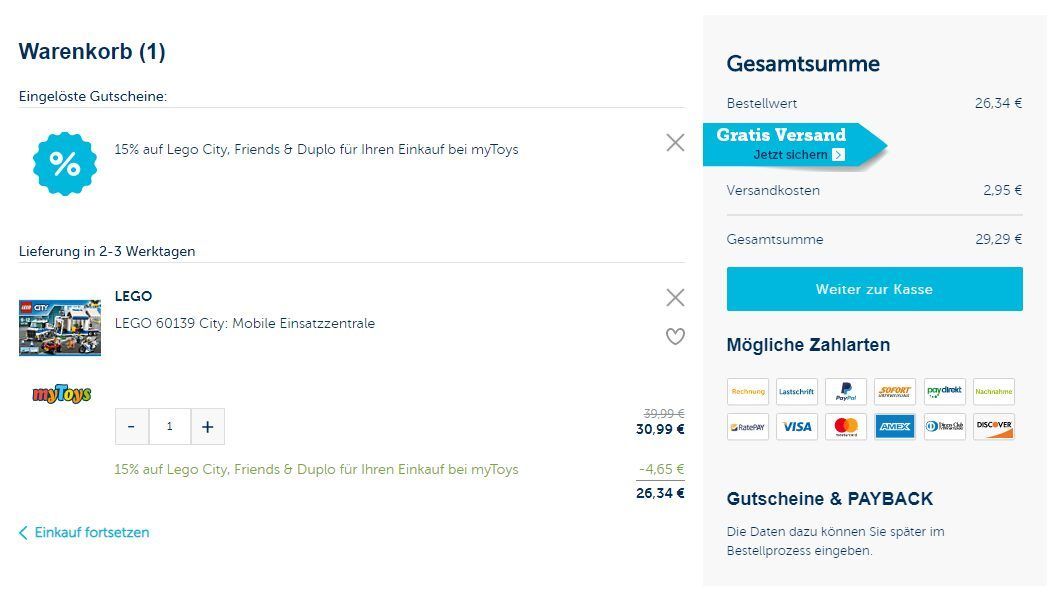Image resolution: width=1054 pixels, height=596 pixels.
Task: Add LEGO item to wishlist heart
Action: [x=675, y=337]
